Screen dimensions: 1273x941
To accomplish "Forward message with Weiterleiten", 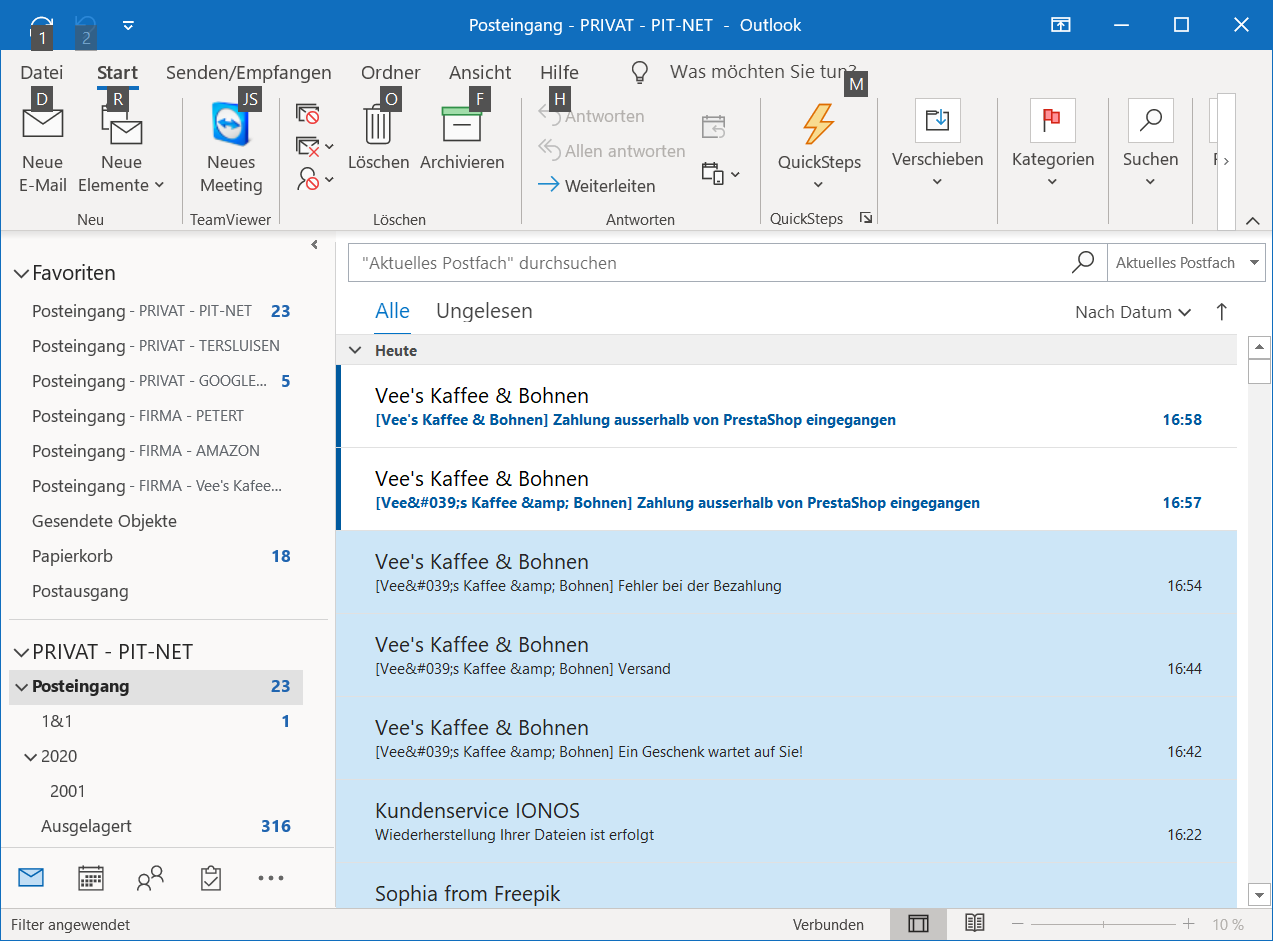I will point(596,186).
